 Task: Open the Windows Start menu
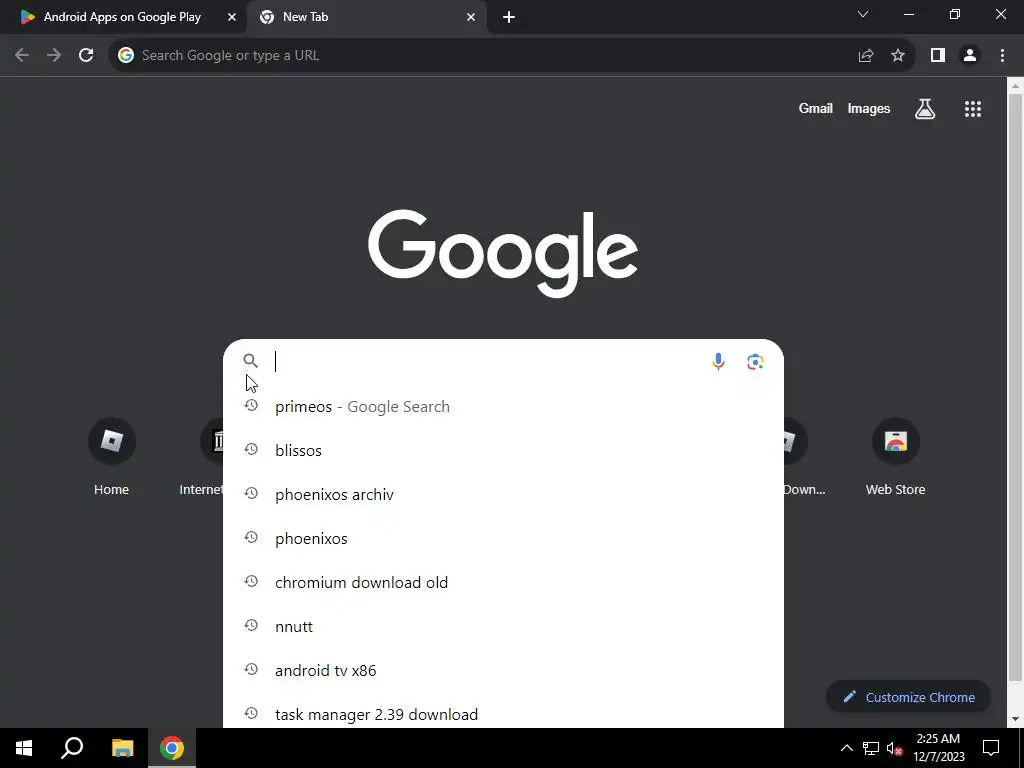pos(24,748)
